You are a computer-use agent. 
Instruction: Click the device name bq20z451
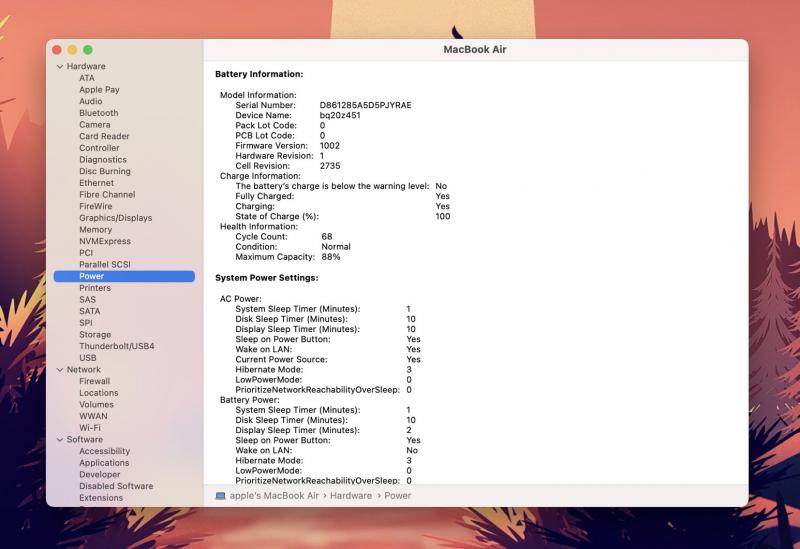click(340, 115)
